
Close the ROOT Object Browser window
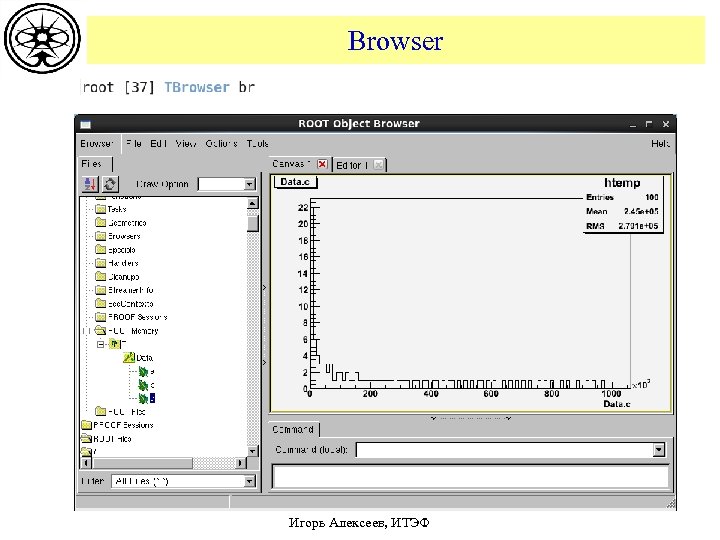pos(666,124)
